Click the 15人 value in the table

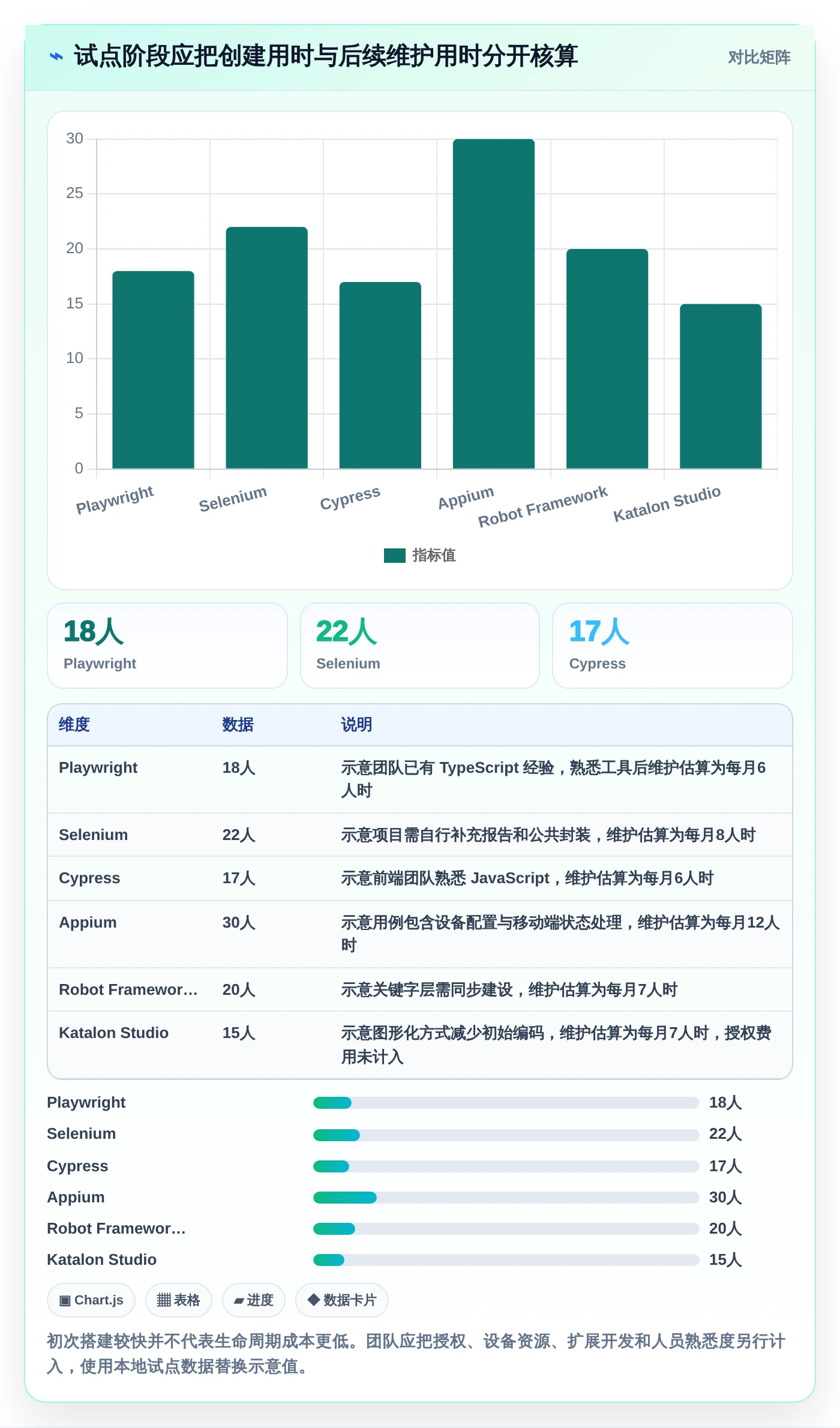pyautogui.click(x=239, y=1033)
